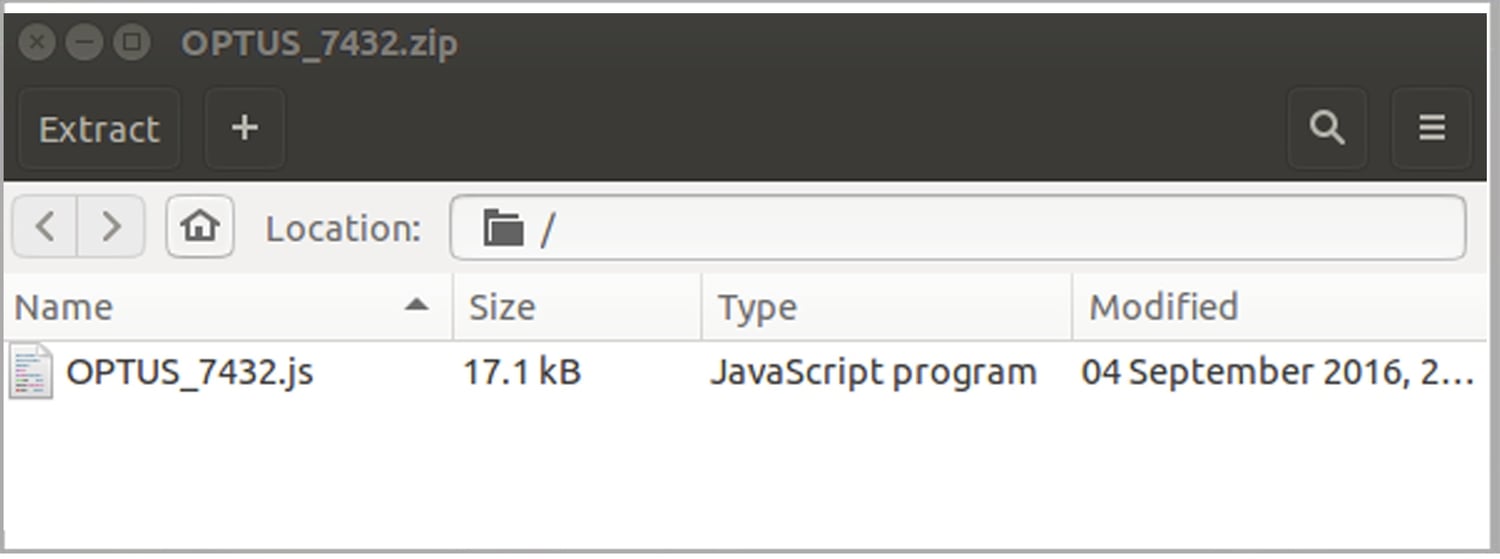Sort by the Type column header
This screenshot has height=559, width=1500.
[x=757, y=307]
